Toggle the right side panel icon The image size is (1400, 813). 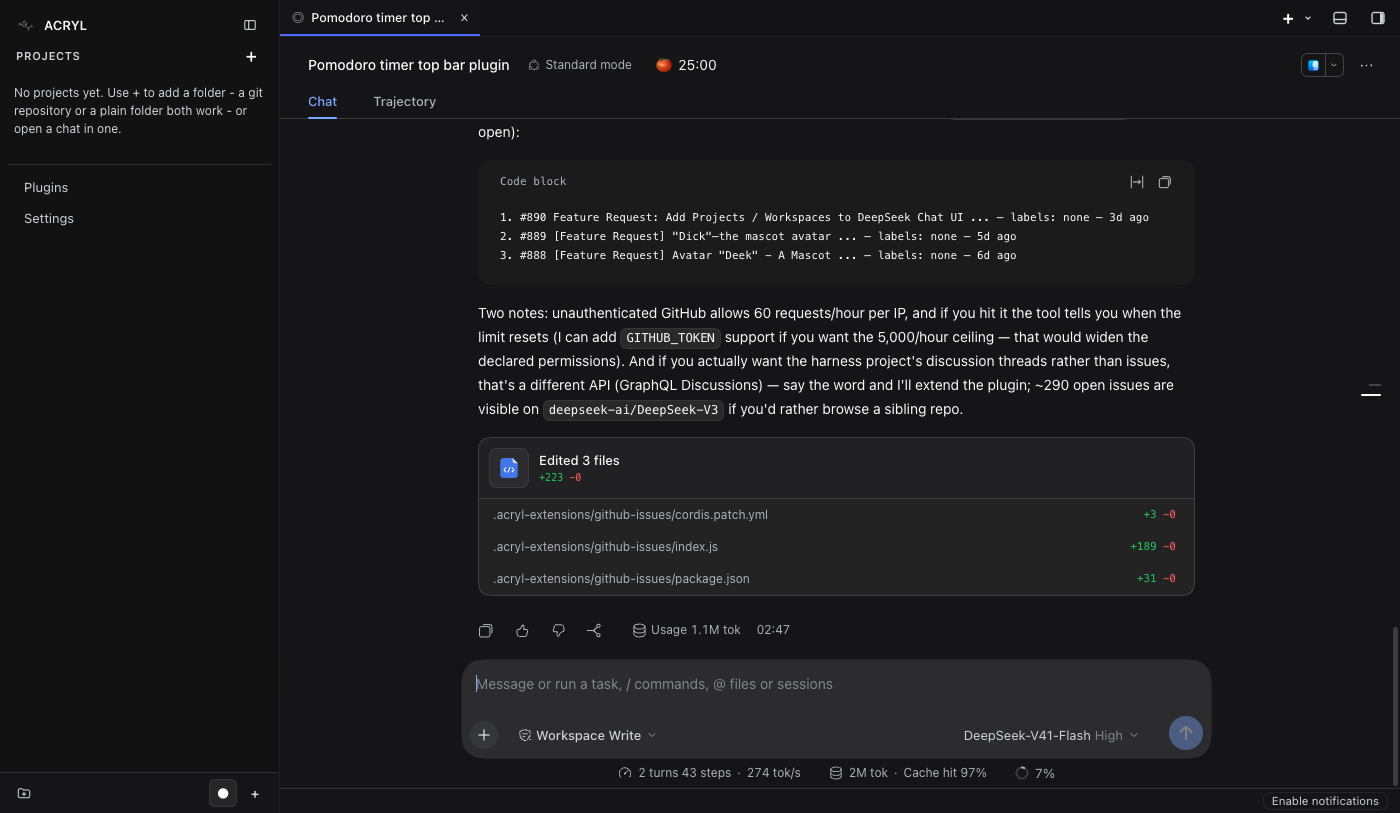point(1378,18)
